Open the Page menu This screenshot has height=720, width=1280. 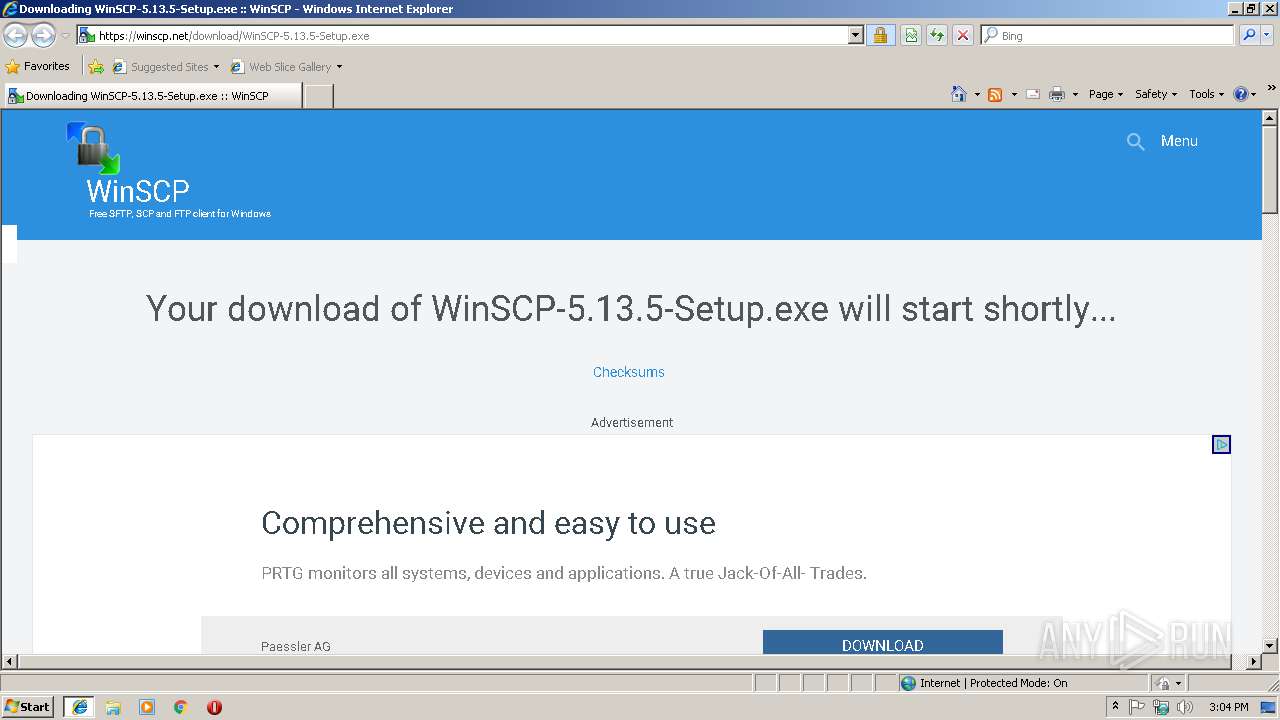[x=1105, y=94]
